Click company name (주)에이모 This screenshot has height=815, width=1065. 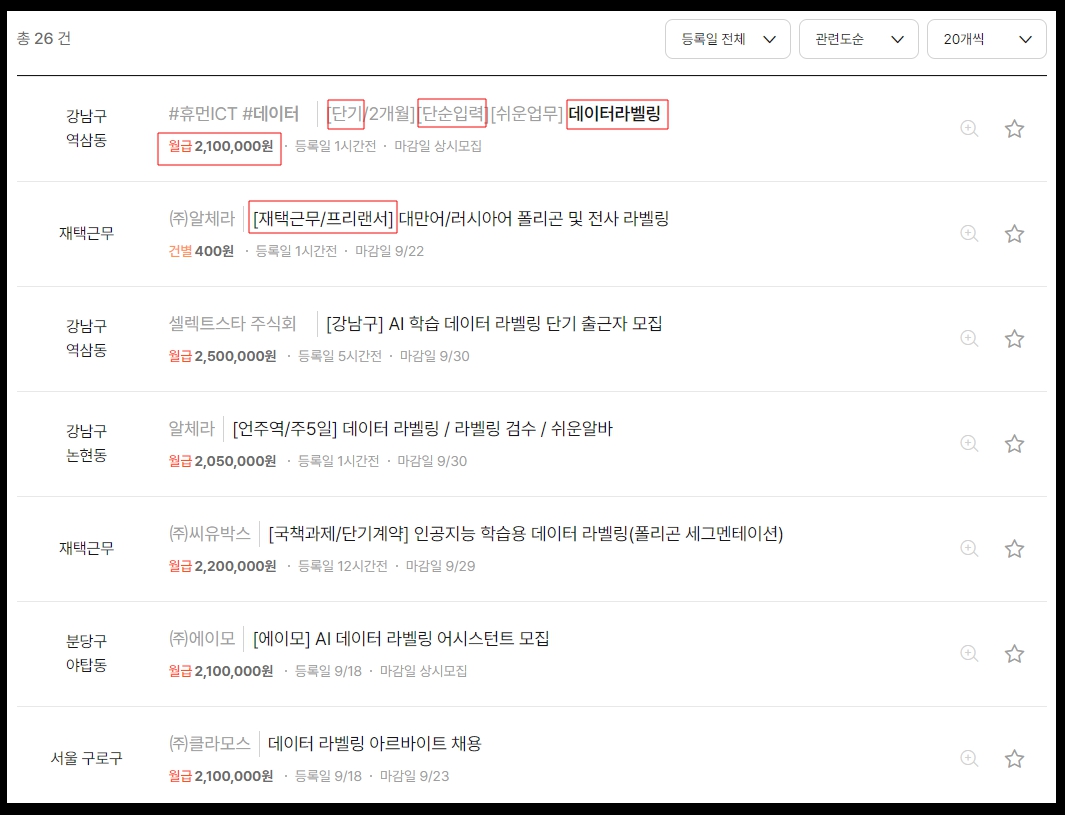coord(202,638)
